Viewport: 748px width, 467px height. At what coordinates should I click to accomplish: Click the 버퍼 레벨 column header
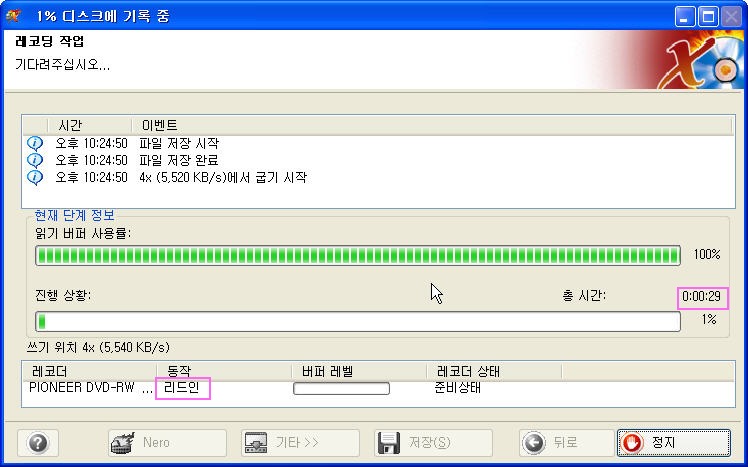click(x=359, y=371)
